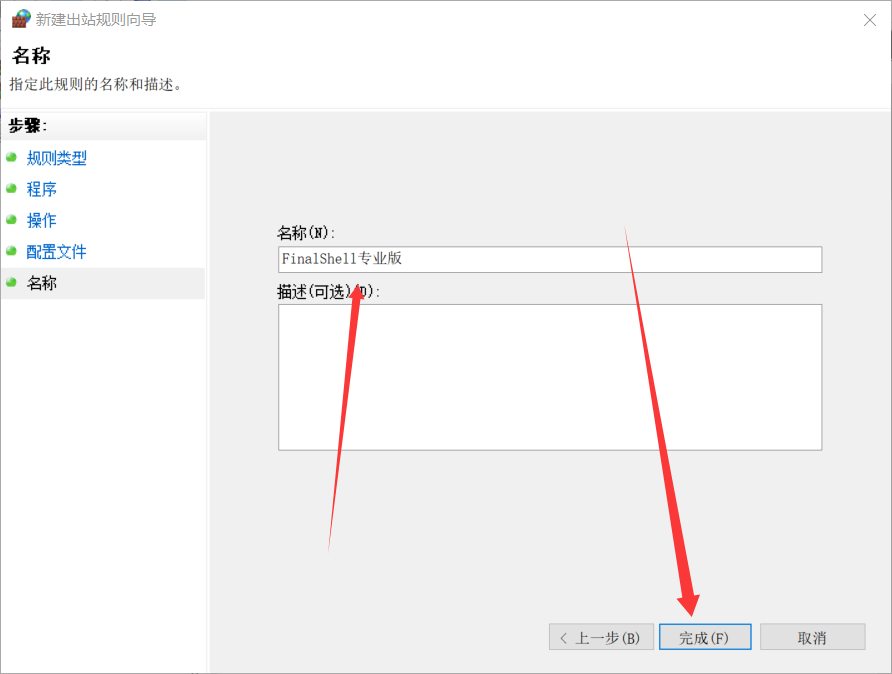Viewport: 892px width, 674px height.
Task: Click the 描述(可选)(D) field label
Action: coord(328,291)
